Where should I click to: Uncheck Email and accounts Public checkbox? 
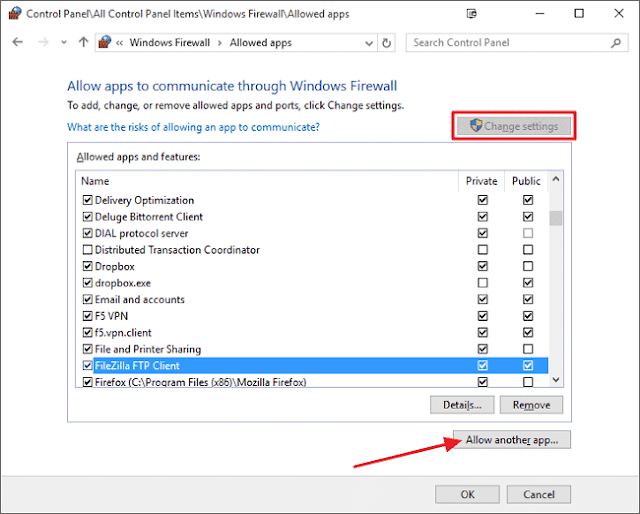pos(528,299)
